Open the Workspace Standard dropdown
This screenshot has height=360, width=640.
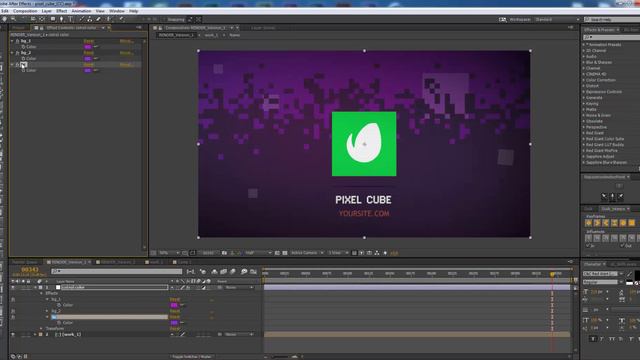coord(557,19)
